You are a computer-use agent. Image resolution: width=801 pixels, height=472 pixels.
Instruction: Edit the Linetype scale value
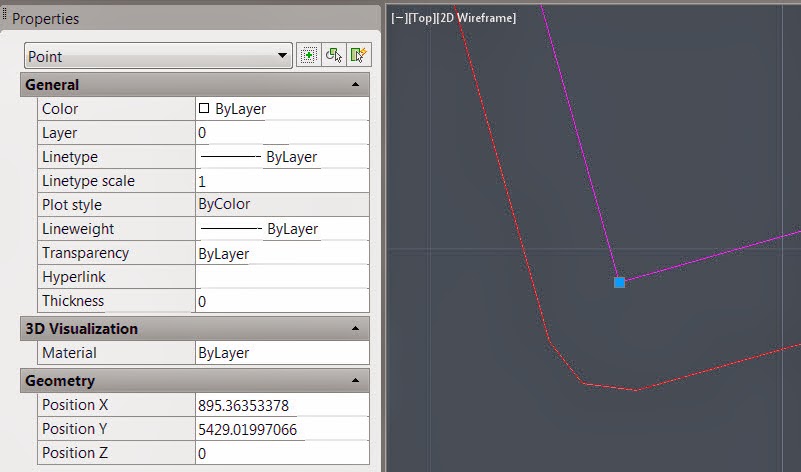click(282, 181)
